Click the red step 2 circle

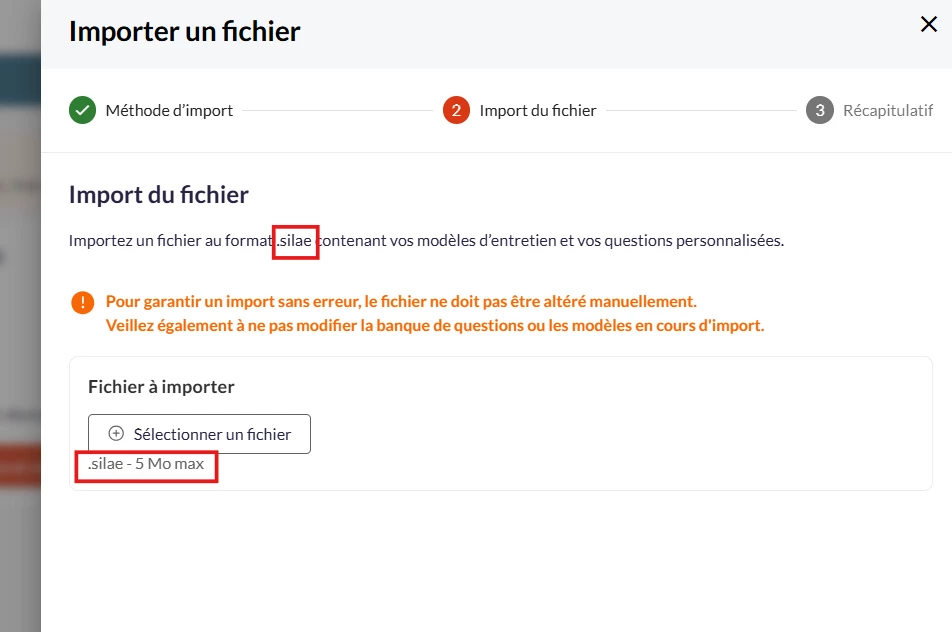[x=456, y=110]
